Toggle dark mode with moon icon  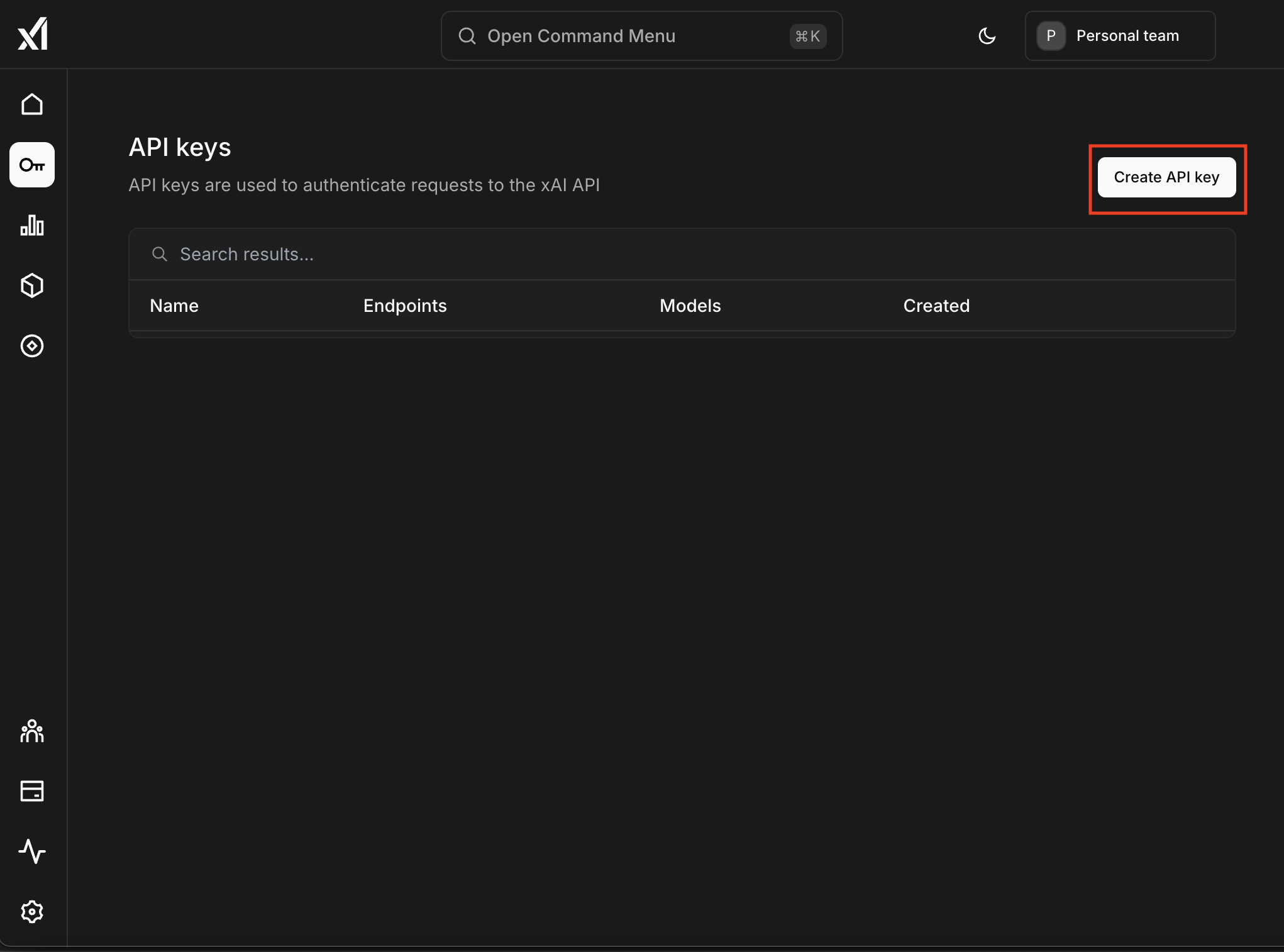[x=987, y=36]
